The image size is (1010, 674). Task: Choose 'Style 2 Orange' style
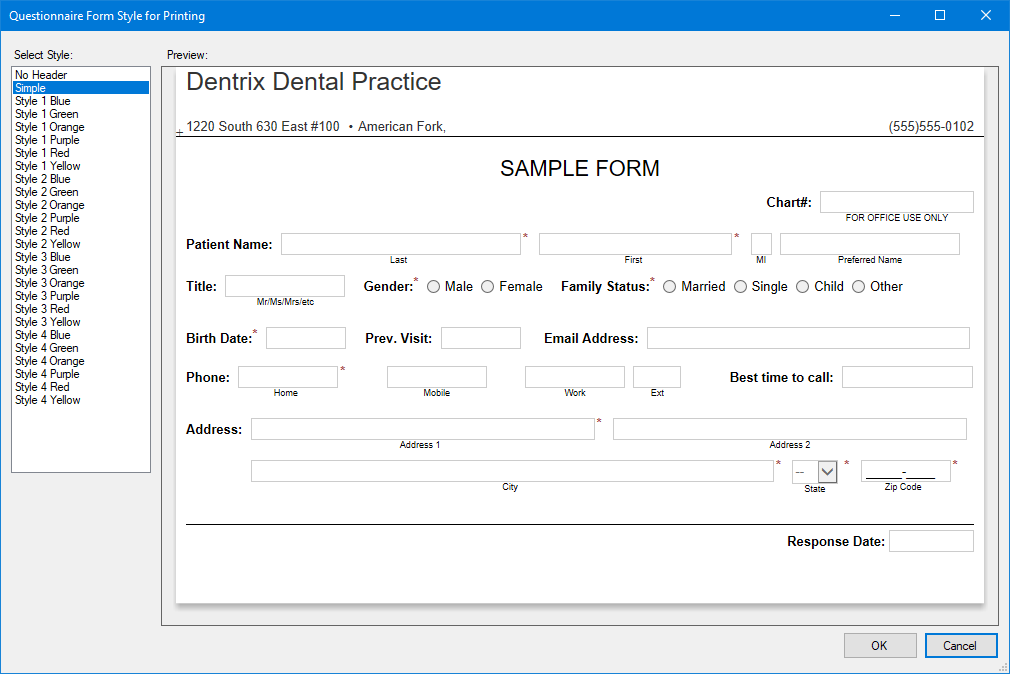[x=50, y=205]
